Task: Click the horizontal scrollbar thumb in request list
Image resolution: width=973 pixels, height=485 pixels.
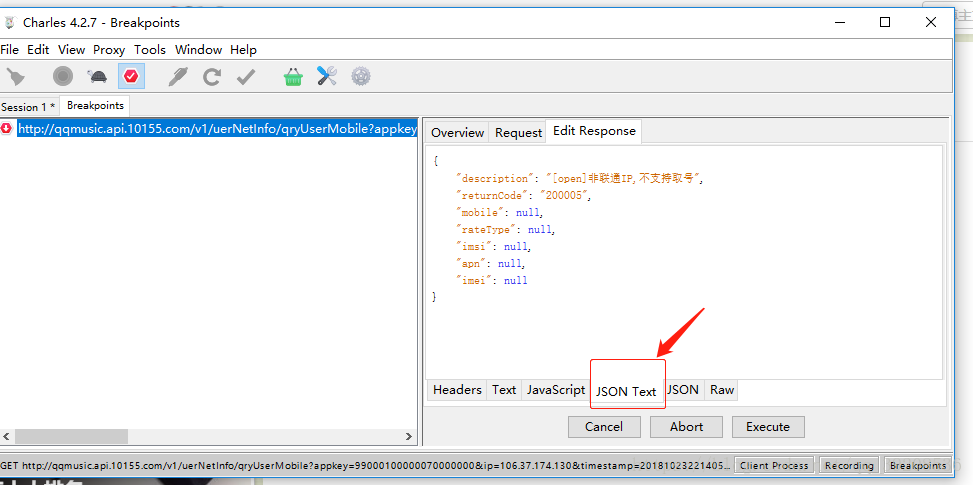Action: pyautogui.click(x=71, y=436)
